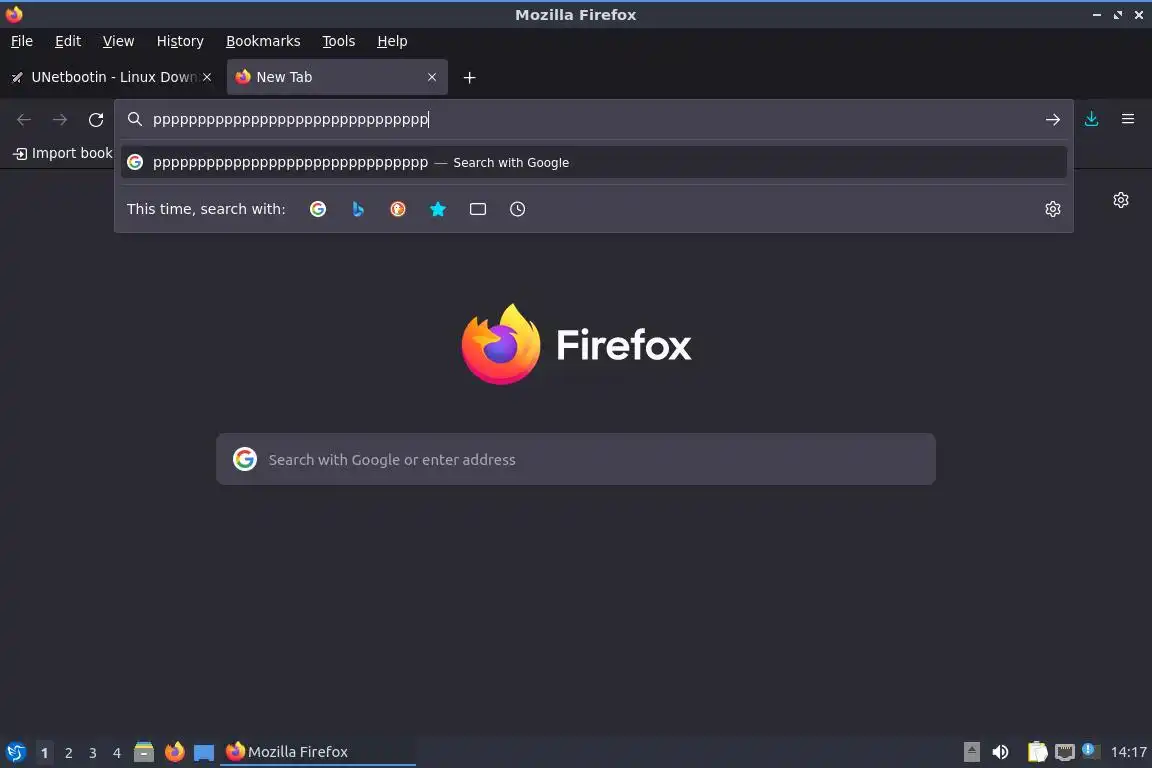Screen dimensions: 1152x768
Task: Go forward with the forward arrow
Action: [60, 120]
